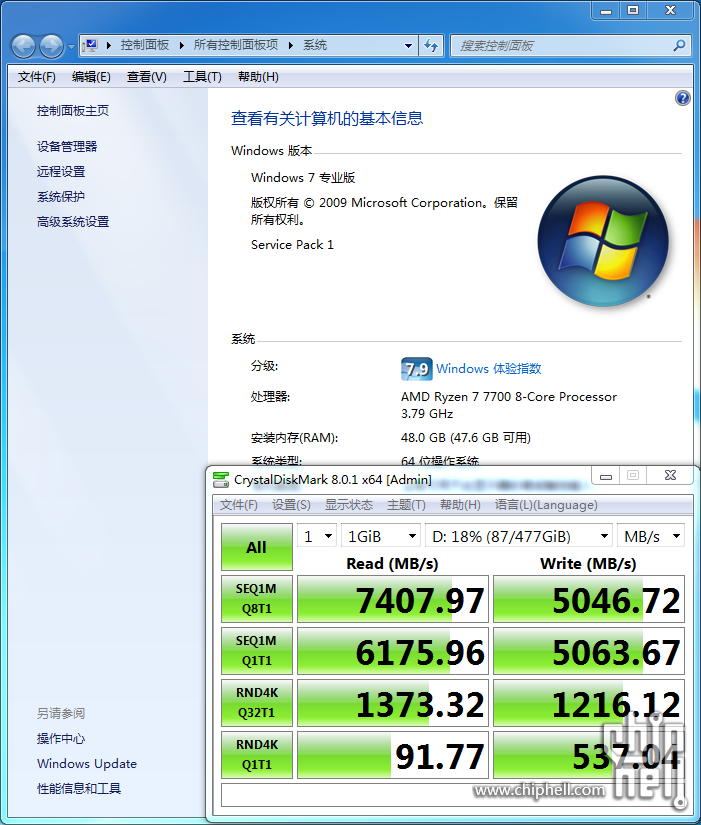
Task: Open CrystalDiskMark 设置(S) menu
Action: pyautogui.click(x=291, y=505)
